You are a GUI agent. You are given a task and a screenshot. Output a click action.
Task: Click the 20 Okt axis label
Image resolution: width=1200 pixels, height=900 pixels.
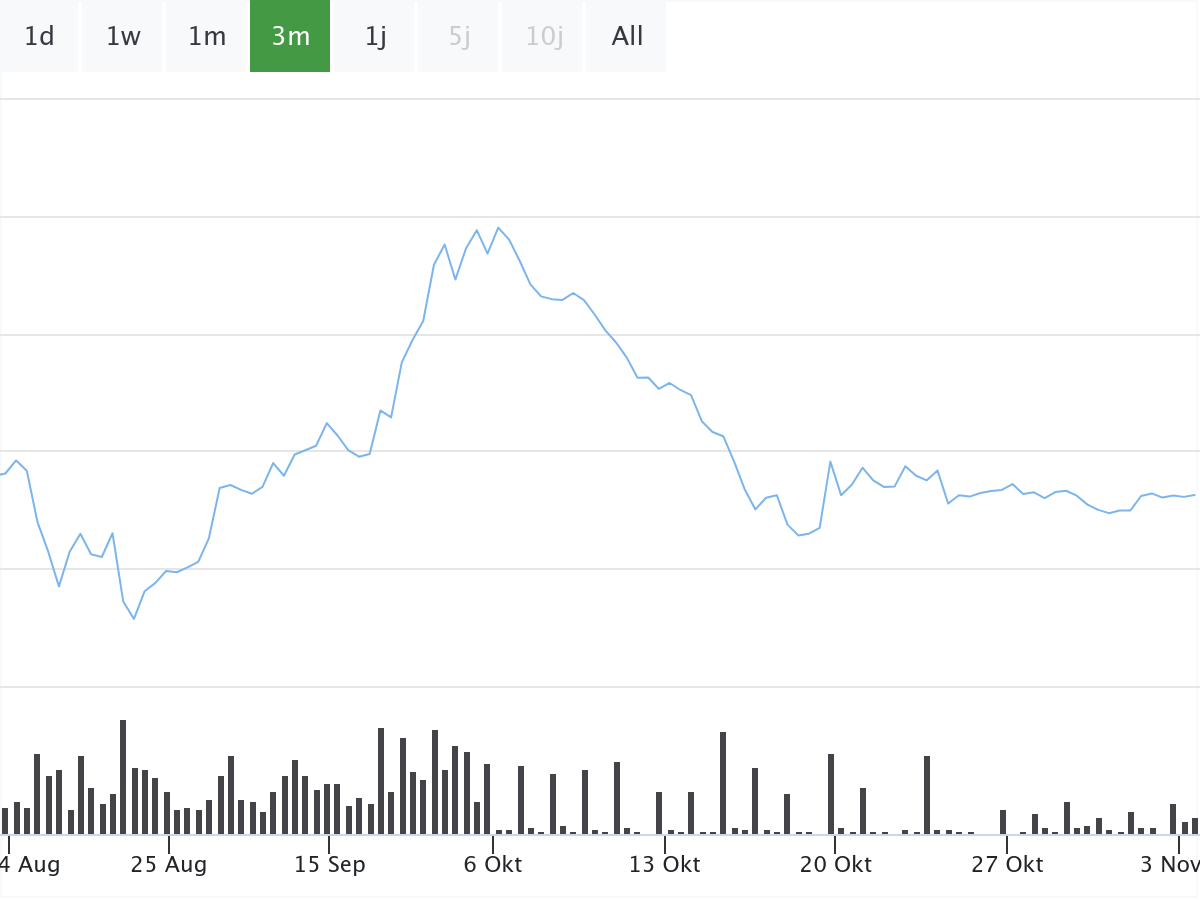tap(837, 864)
